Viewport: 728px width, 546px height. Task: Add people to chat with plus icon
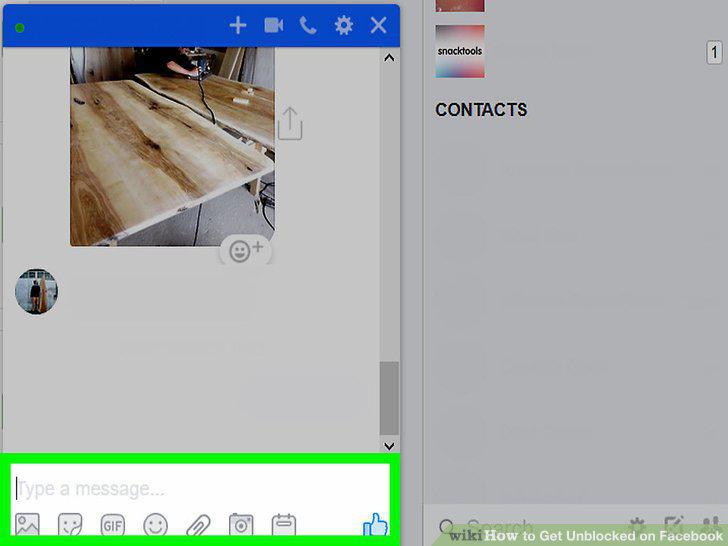click(238, 25)
